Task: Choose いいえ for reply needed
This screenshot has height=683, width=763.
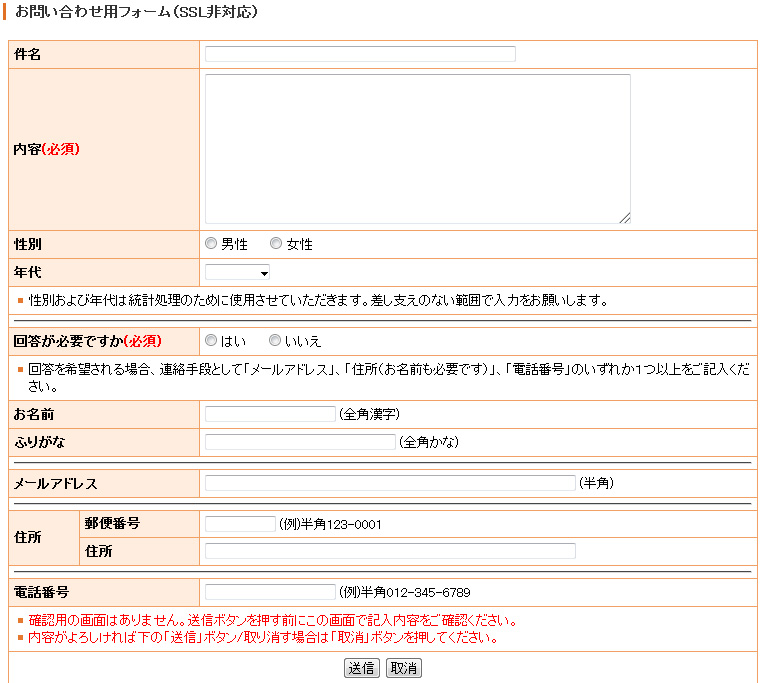Action: [x=275, y=341]
